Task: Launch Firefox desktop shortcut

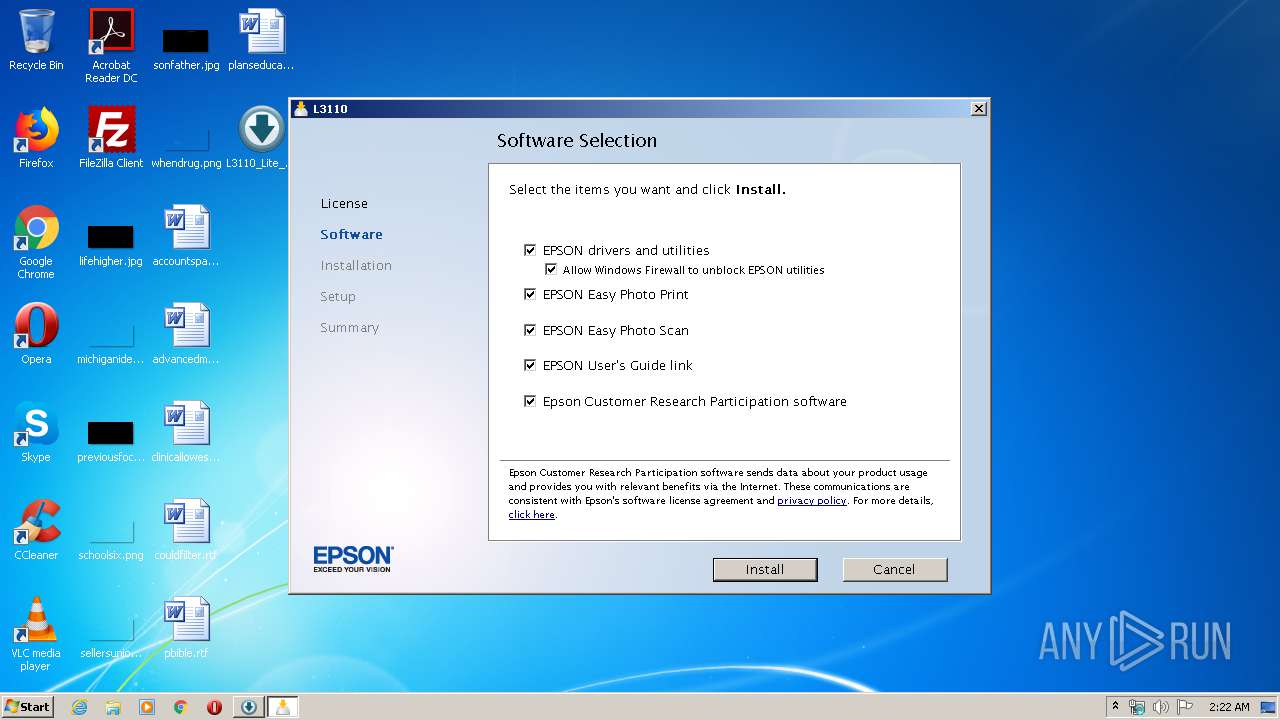Action: point(36,138)
